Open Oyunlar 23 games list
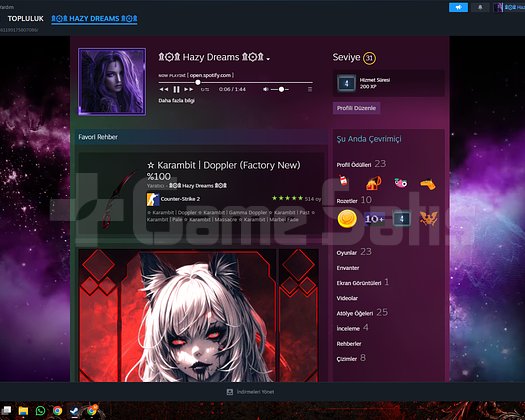The width and height of the screenshot is (525, 420). click(x=354, y=252)
